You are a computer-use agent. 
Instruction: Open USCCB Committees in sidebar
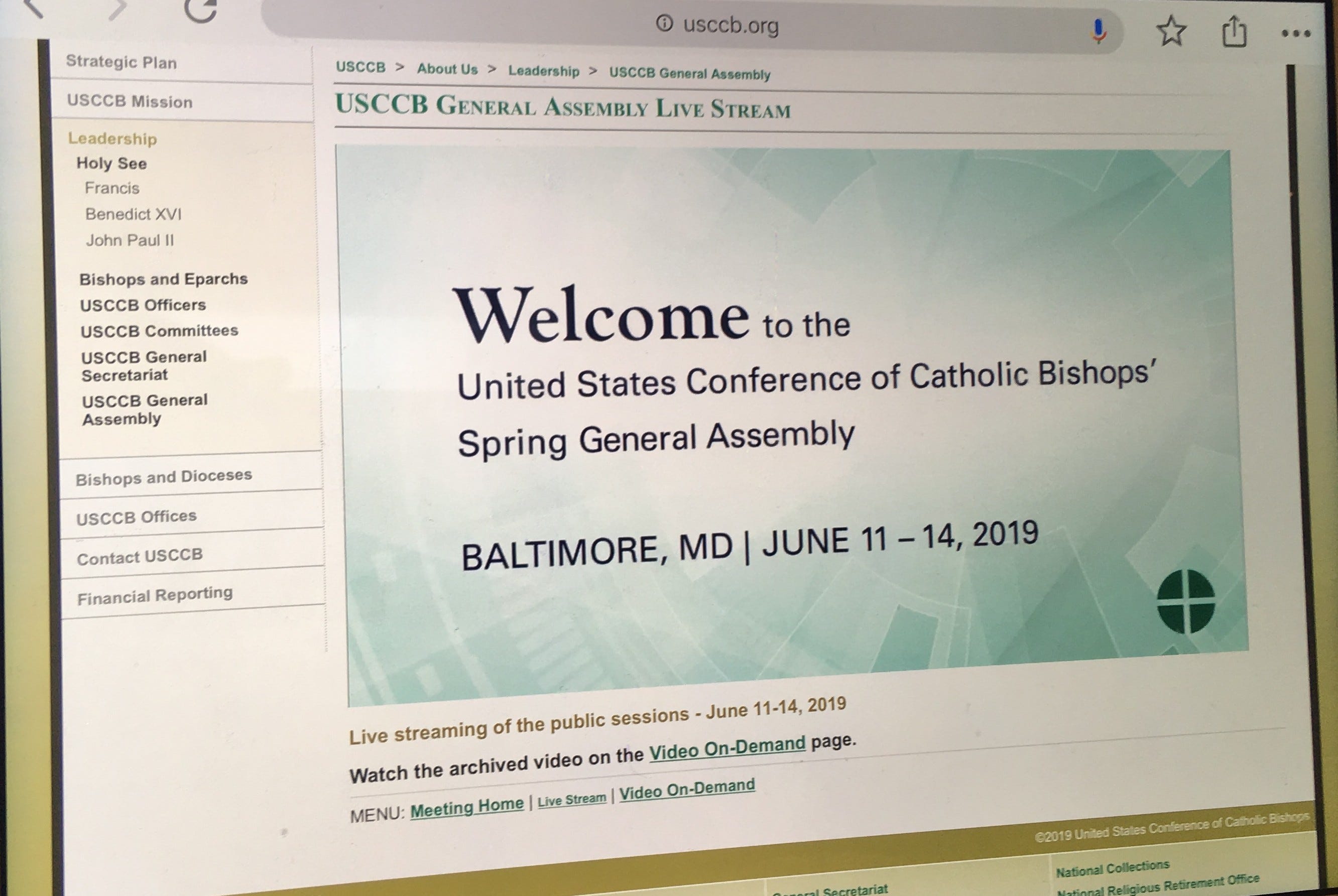pyautogui.click(x=159, y=331)
